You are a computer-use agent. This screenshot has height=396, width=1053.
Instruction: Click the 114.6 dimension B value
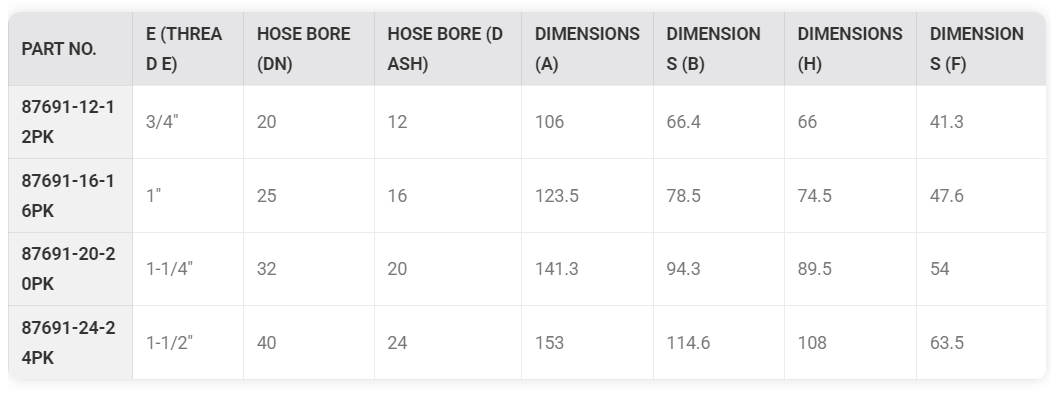pyautogui.click(x=688, y=343)
